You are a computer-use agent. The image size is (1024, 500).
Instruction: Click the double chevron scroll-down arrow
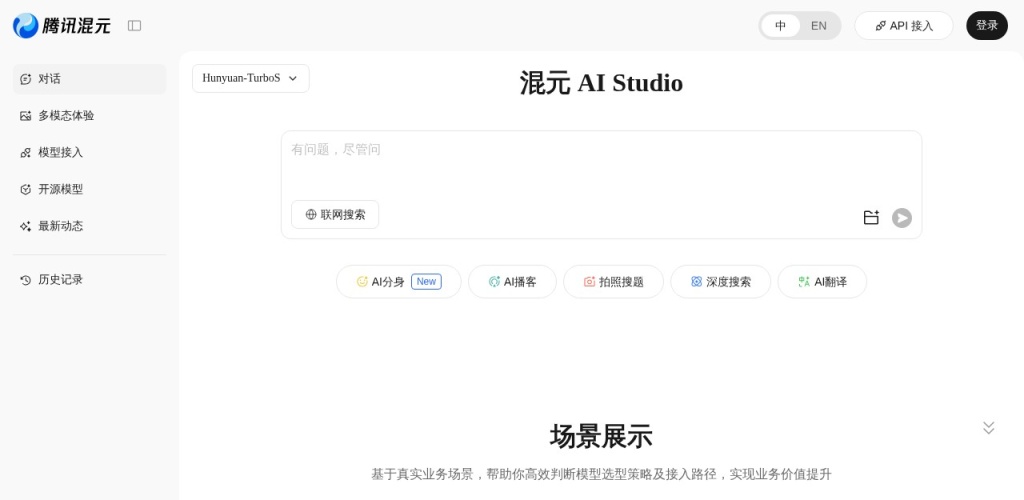coord(988,427)
